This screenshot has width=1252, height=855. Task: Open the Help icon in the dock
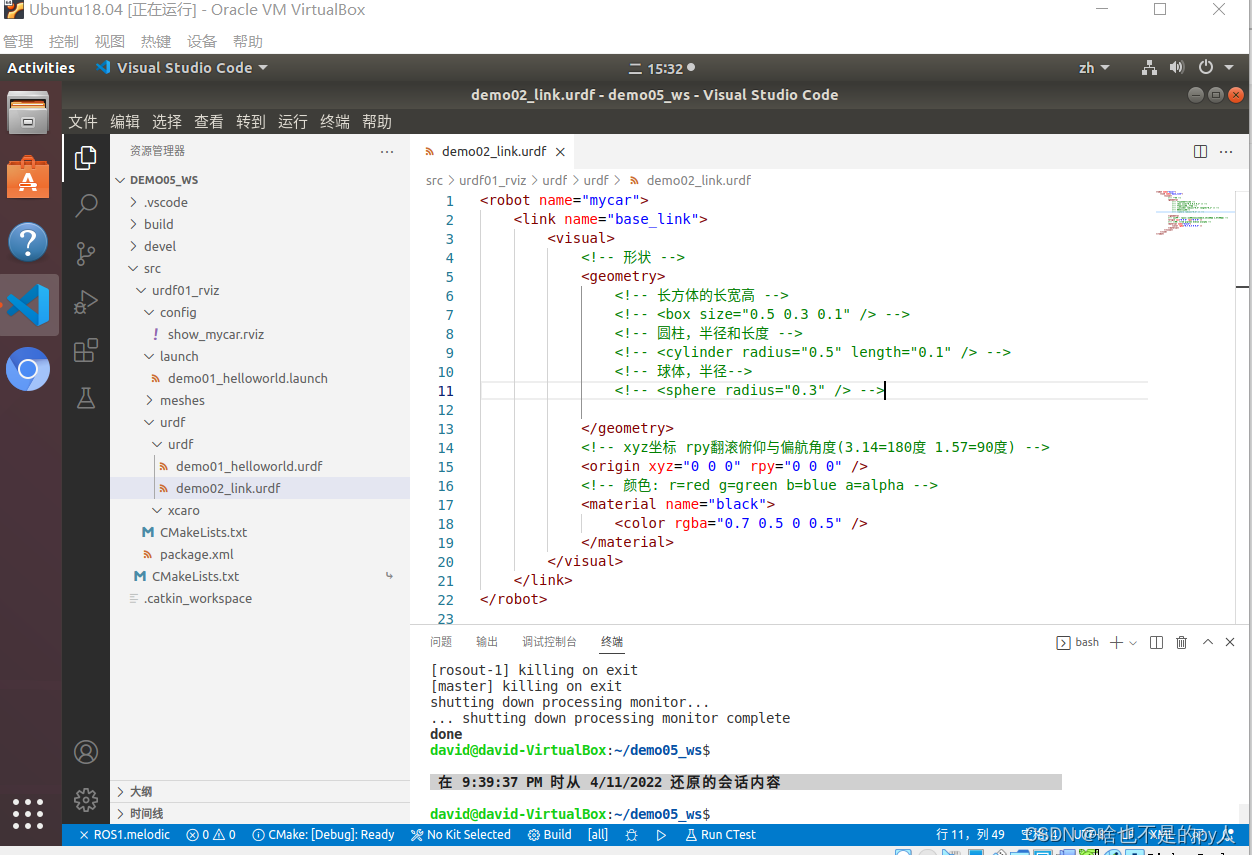coord(28,242)
